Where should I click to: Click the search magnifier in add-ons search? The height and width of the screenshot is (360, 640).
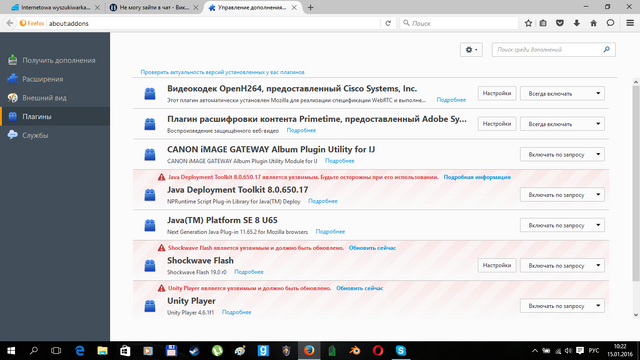pyautogui.click(x=607, y=49)
